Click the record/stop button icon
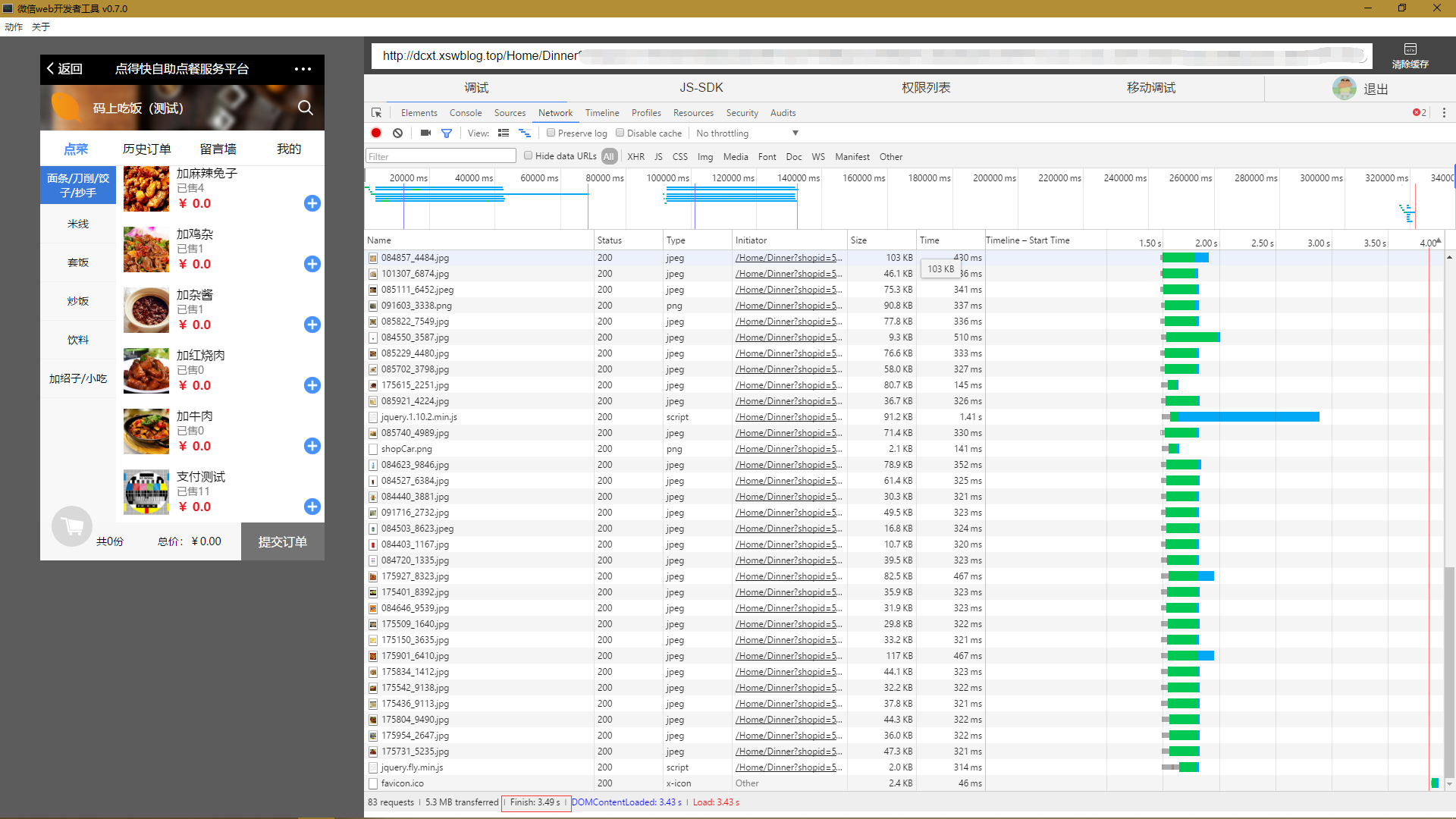The width and height of the screenshot is (1456, 819). (x=376, y=132)
